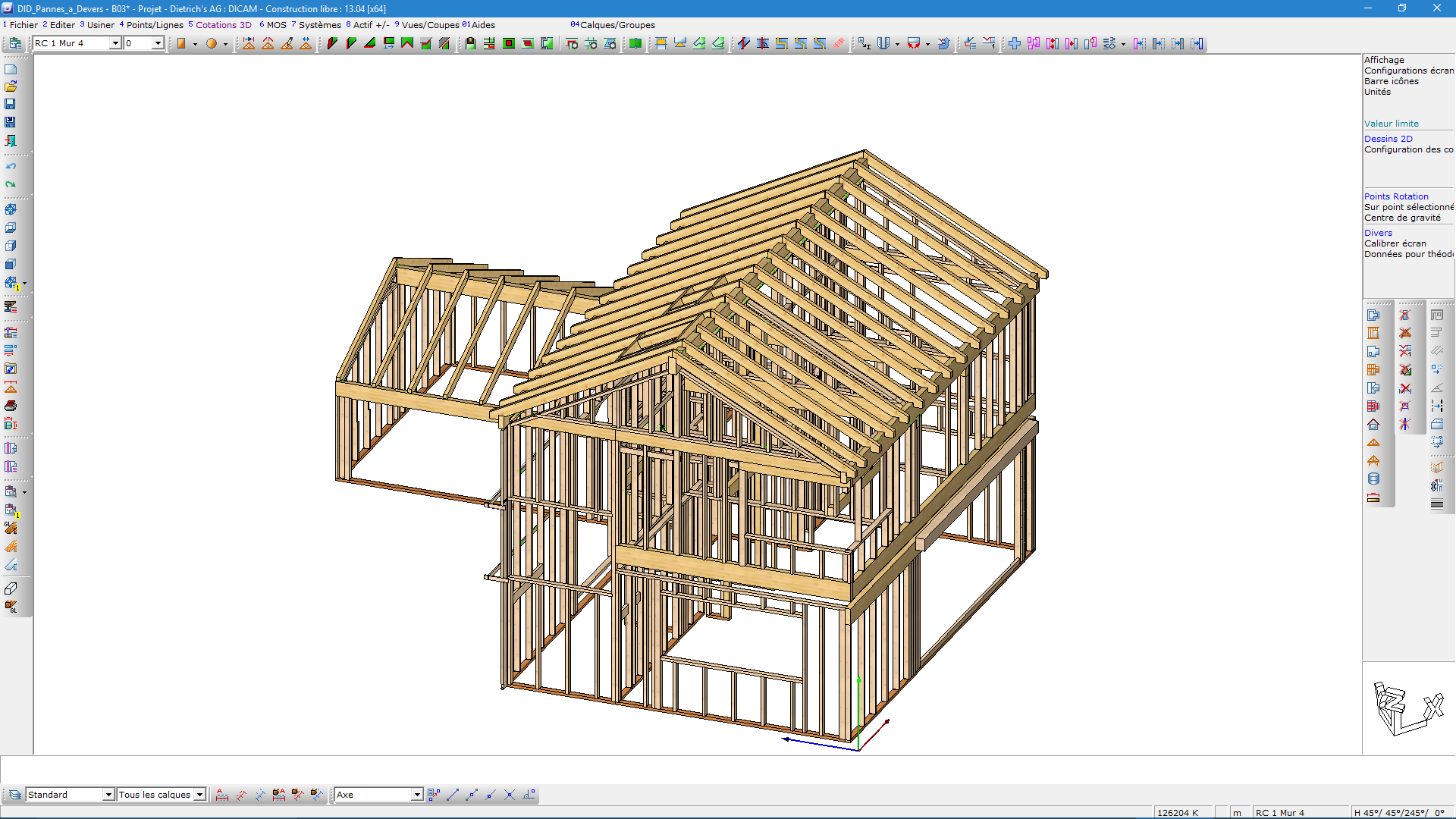
Task: Click the cylinder database icon in right panel
Action: [1373, 479]
